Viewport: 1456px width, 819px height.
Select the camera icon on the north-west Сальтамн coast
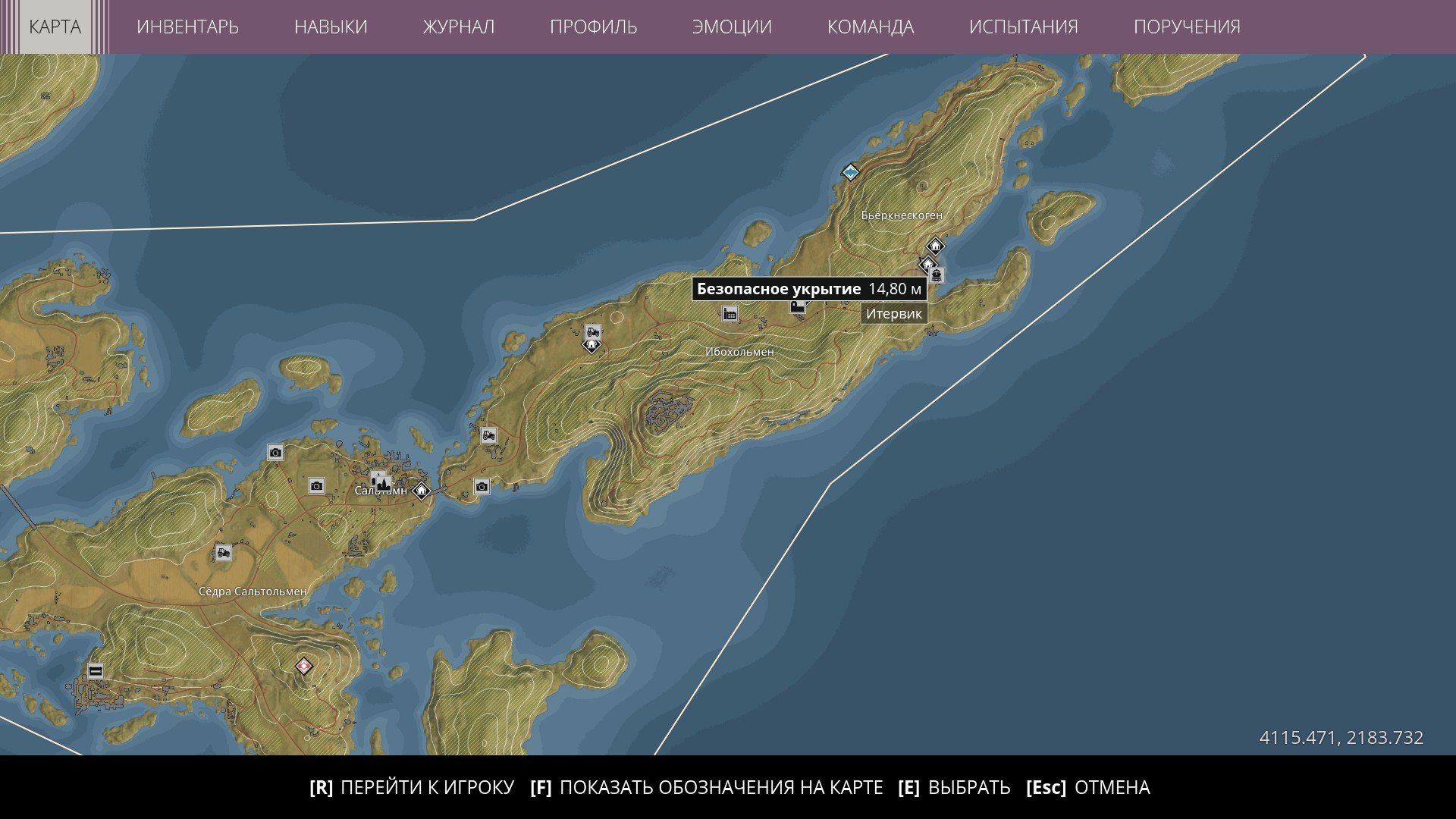(275, 453)
